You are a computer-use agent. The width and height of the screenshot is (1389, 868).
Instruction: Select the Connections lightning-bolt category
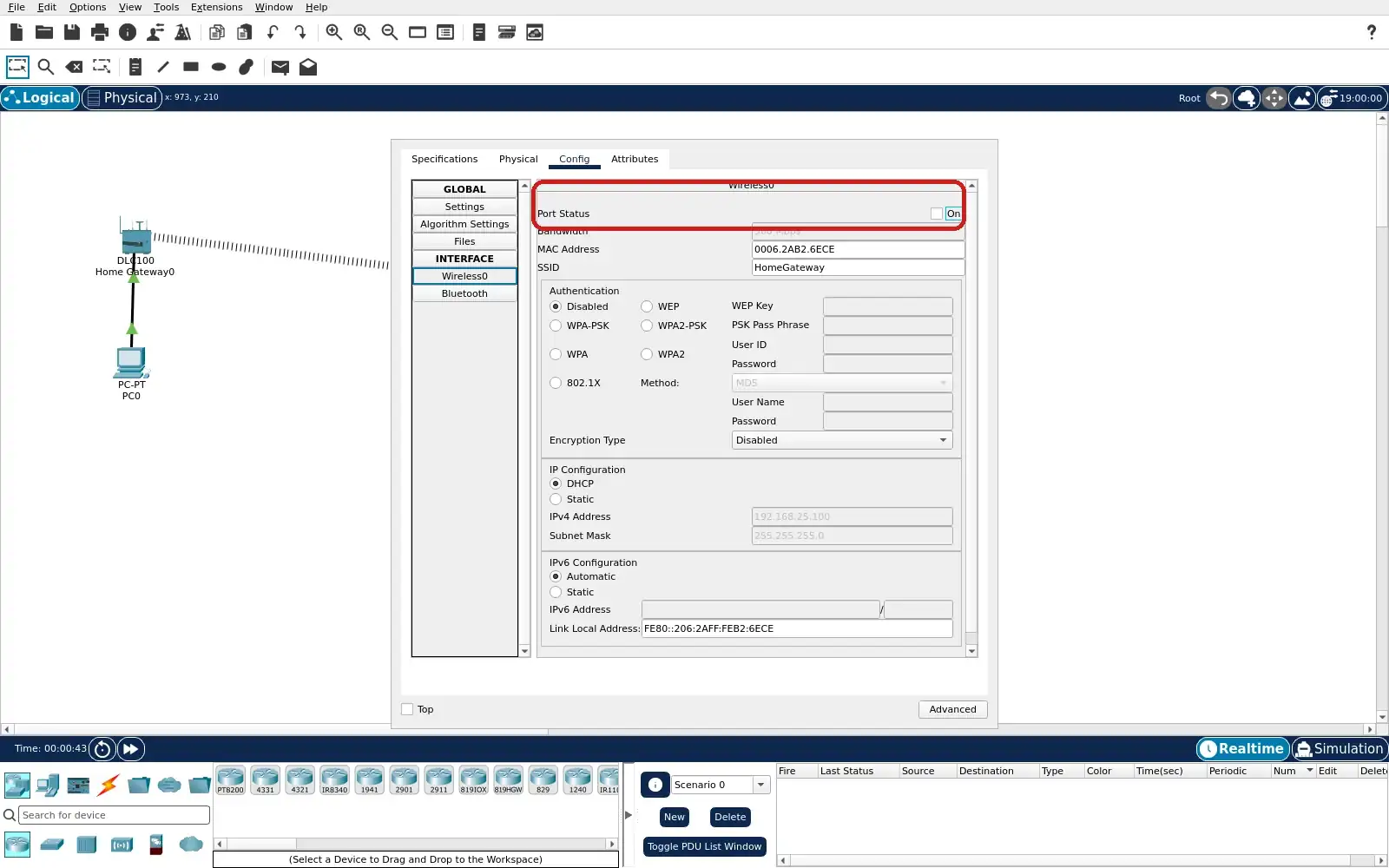[x=109, y=786]
